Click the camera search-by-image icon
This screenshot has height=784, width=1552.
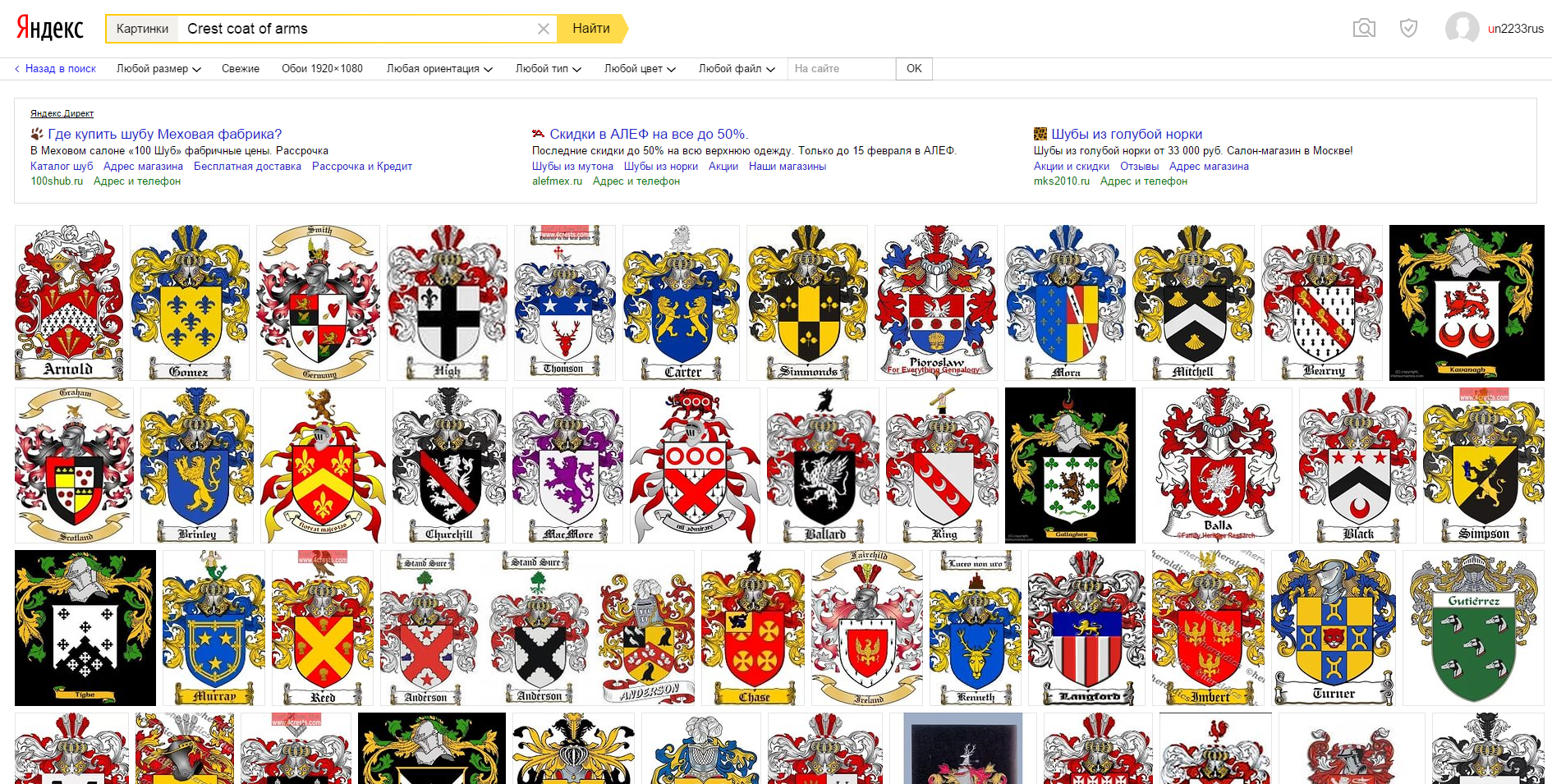coord(1364,29)
